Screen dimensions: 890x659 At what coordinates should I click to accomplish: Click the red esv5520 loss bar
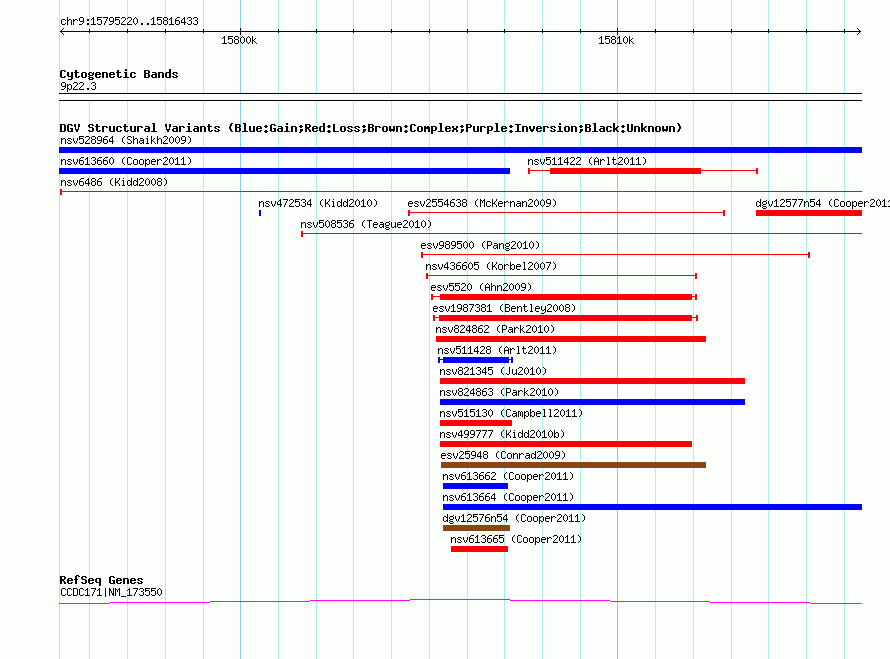point(566,297)
